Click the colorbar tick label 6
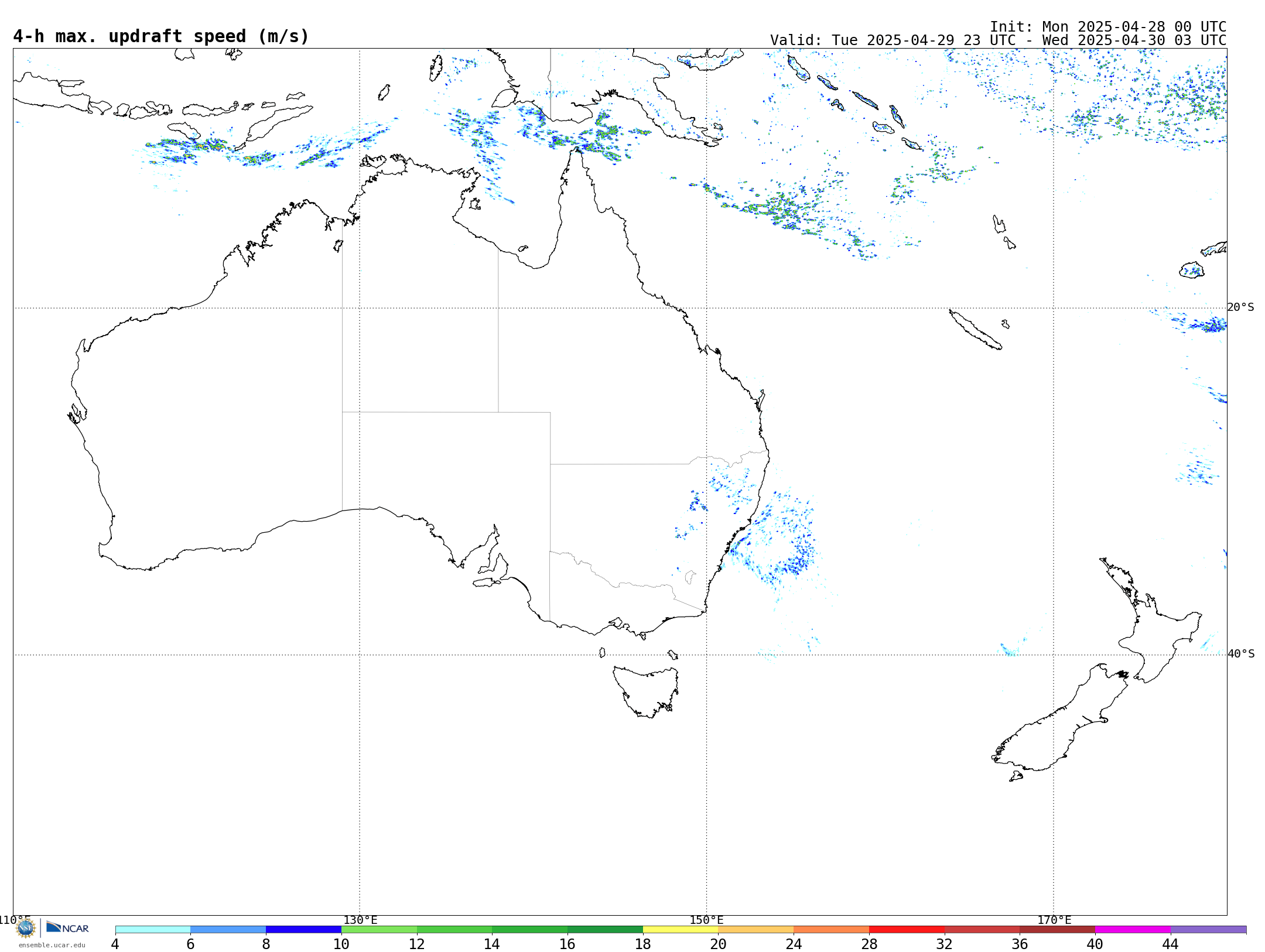Viewport: 1265px width, 952px height. click(190, 944)
